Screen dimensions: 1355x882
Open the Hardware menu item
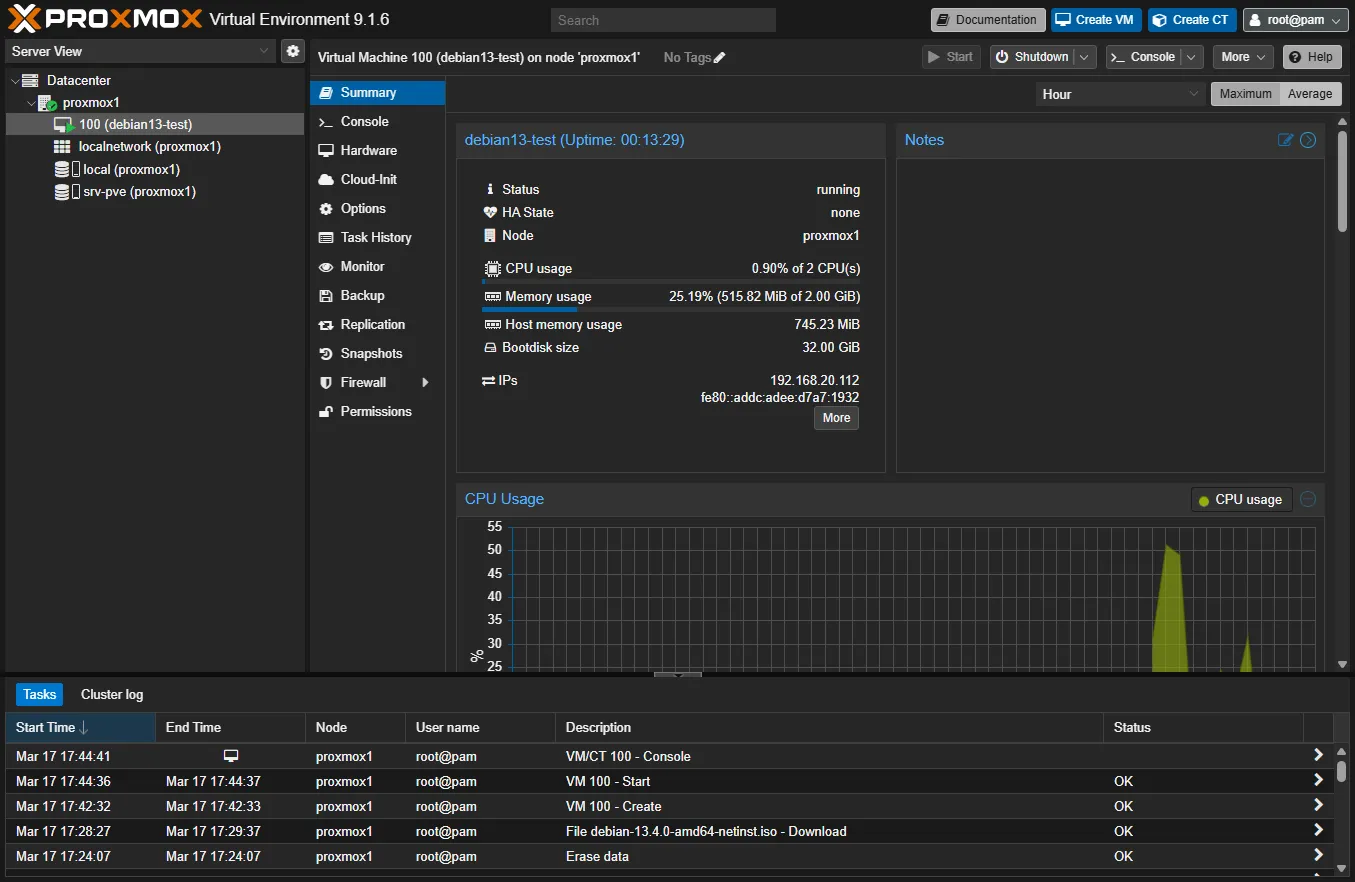[368, 151]
